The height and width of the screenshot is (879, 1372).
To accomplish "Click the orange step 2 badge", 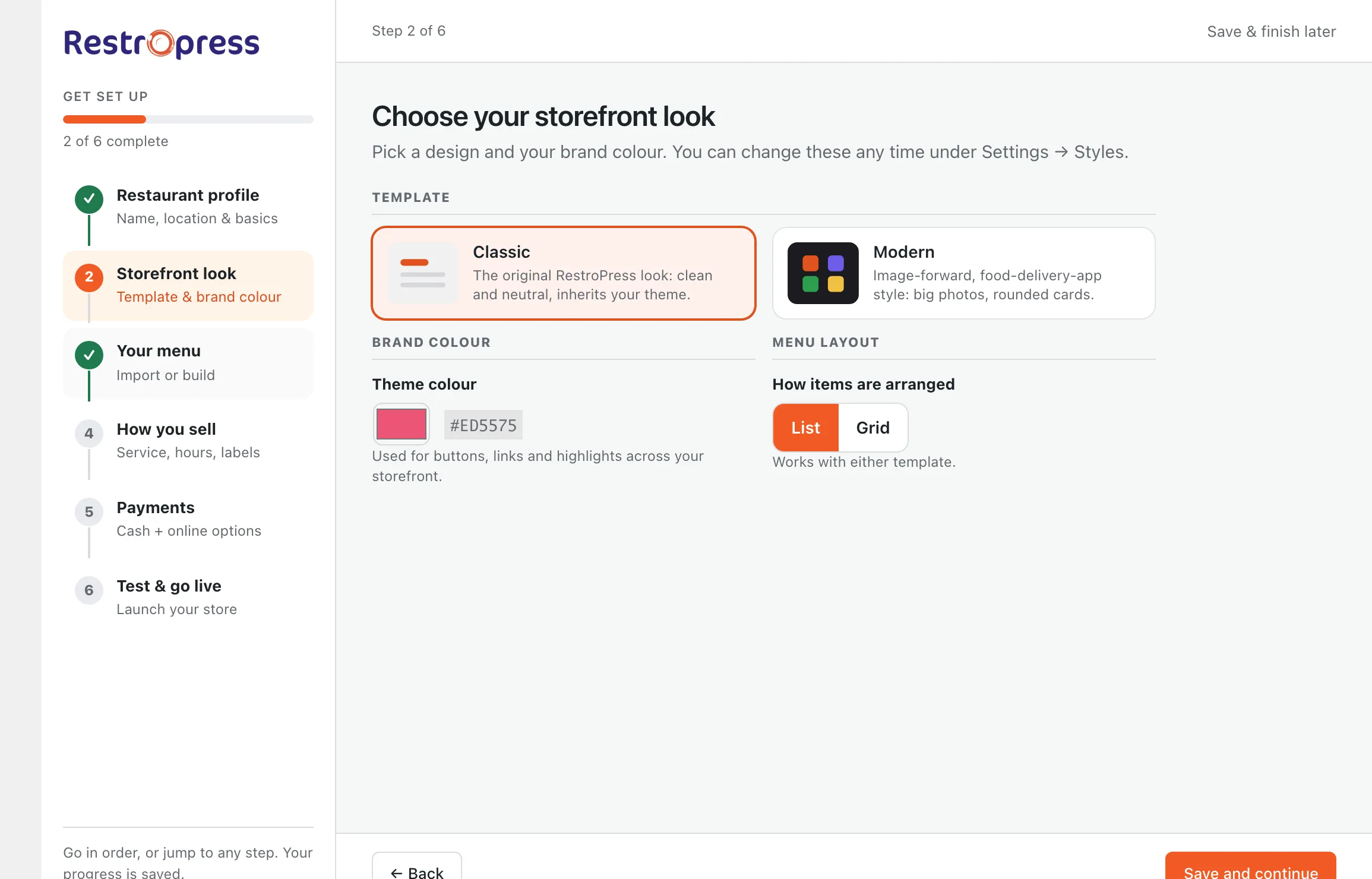I will (89, 277).
